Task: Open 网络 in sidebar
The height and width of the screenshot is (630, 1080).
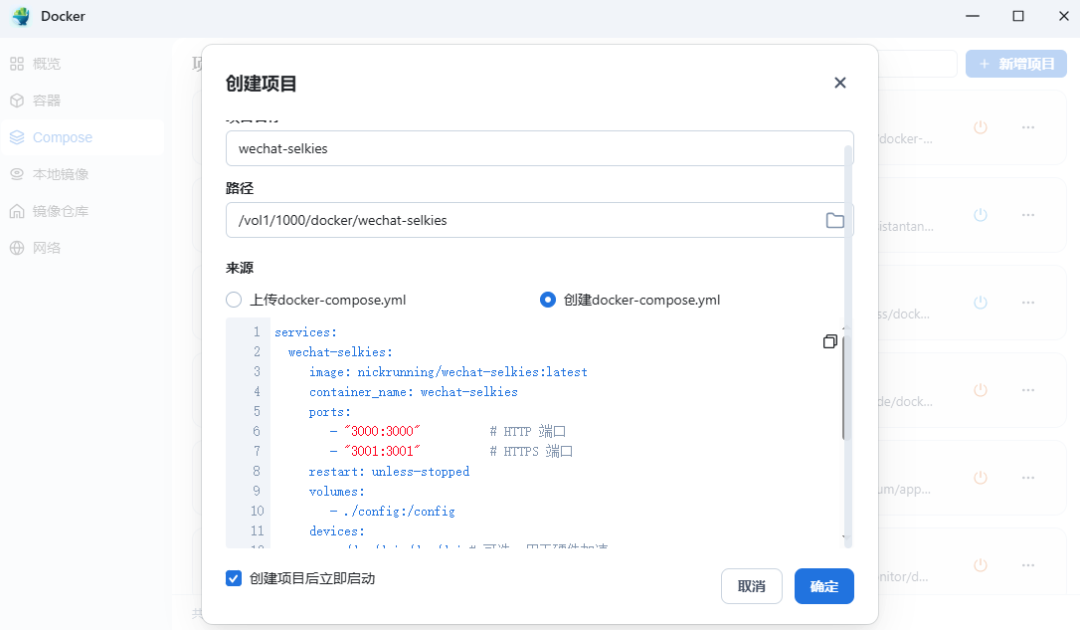Action: pyautogui.click(x=83, y=248)
